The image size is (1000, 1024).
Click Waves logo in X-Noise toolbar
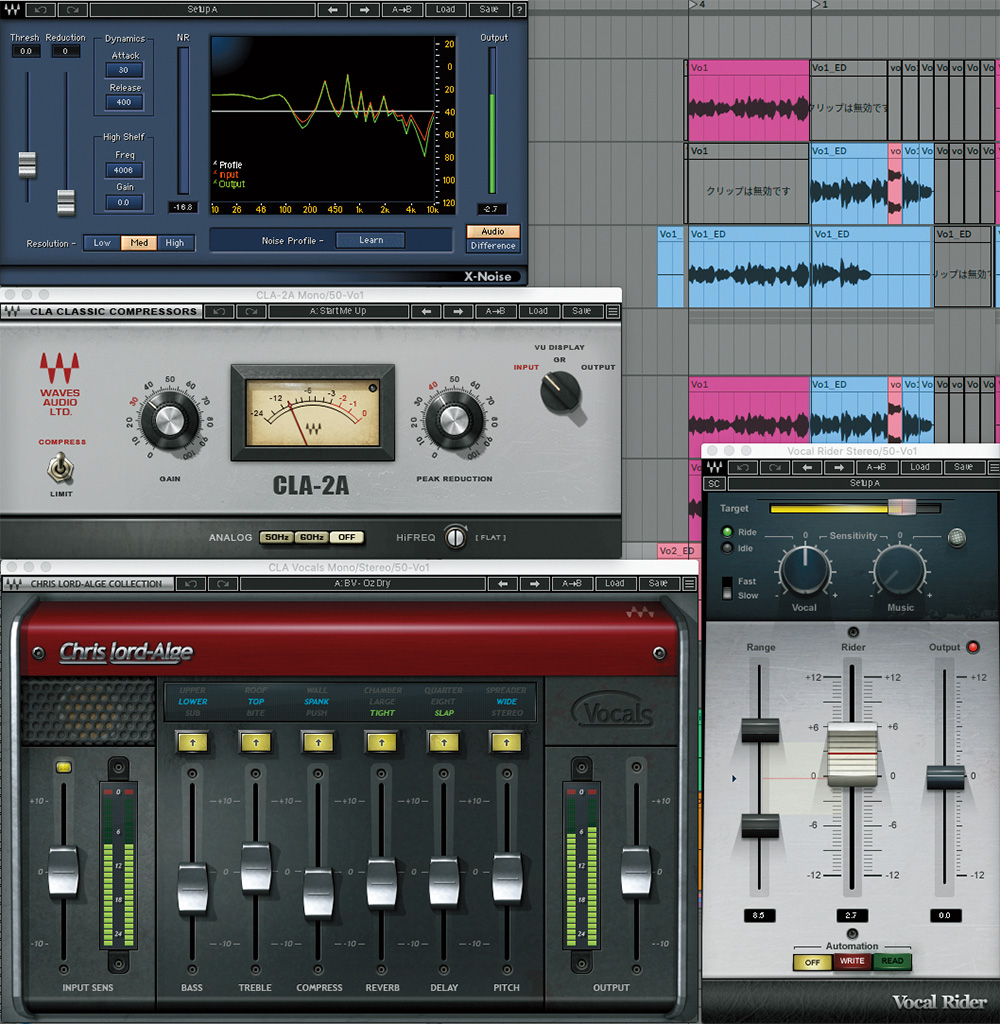coord(12,10)
